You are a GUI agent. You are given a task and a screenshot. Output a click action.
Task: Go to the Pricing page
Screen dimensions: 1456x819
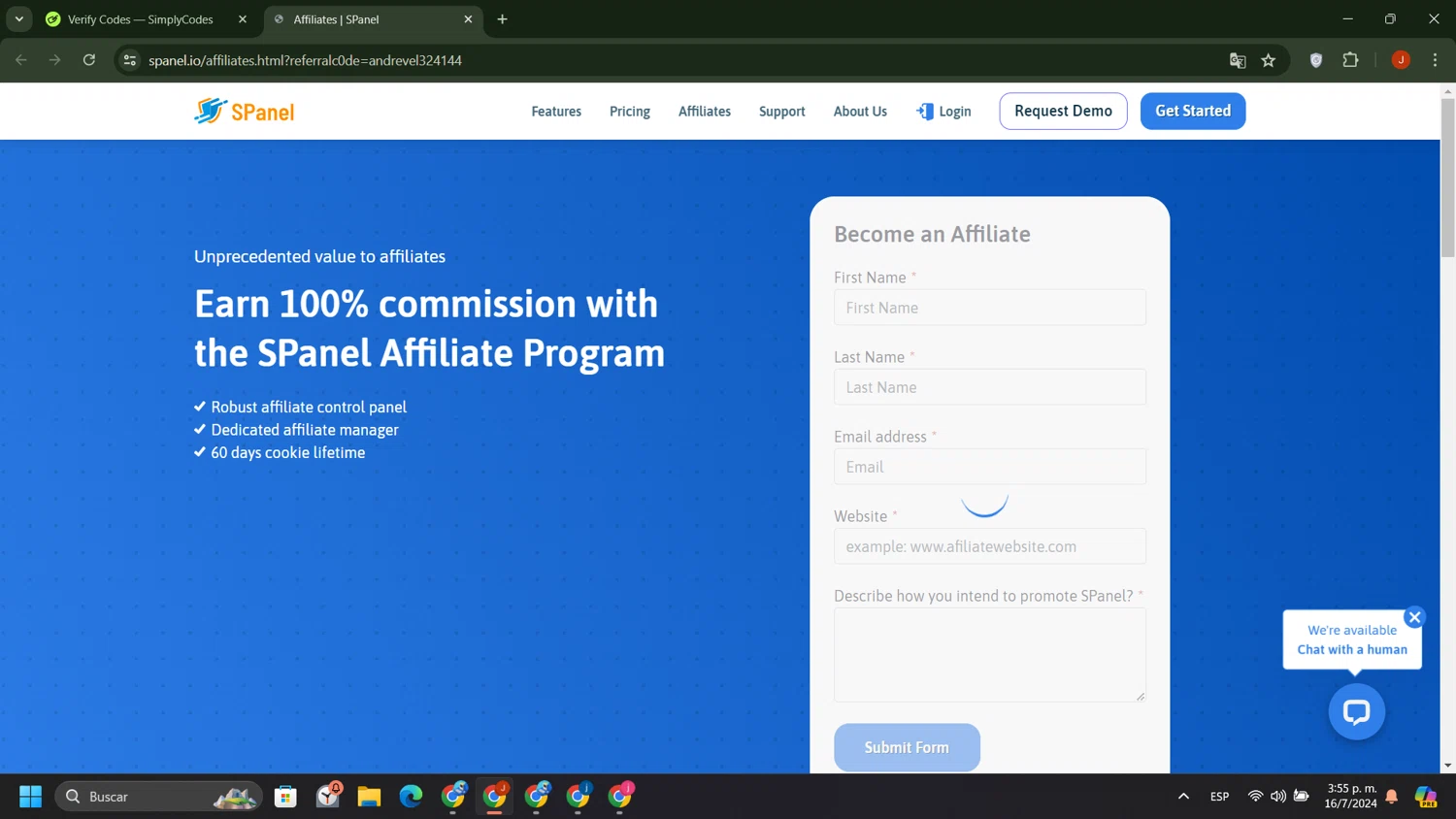tap(630, 112)
